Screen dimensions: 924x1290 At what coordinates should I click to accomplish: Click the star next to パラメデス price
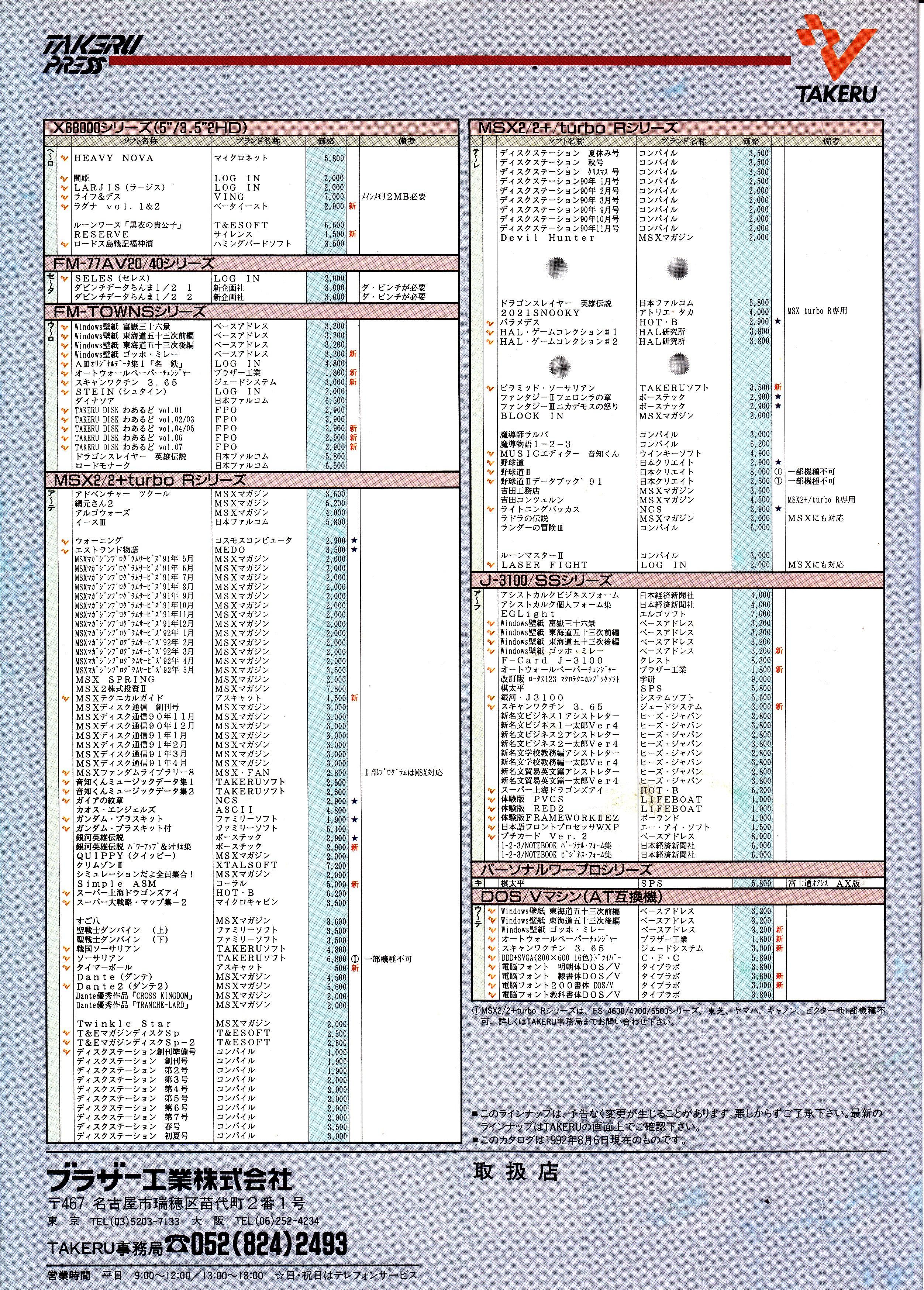coord(778,322)
